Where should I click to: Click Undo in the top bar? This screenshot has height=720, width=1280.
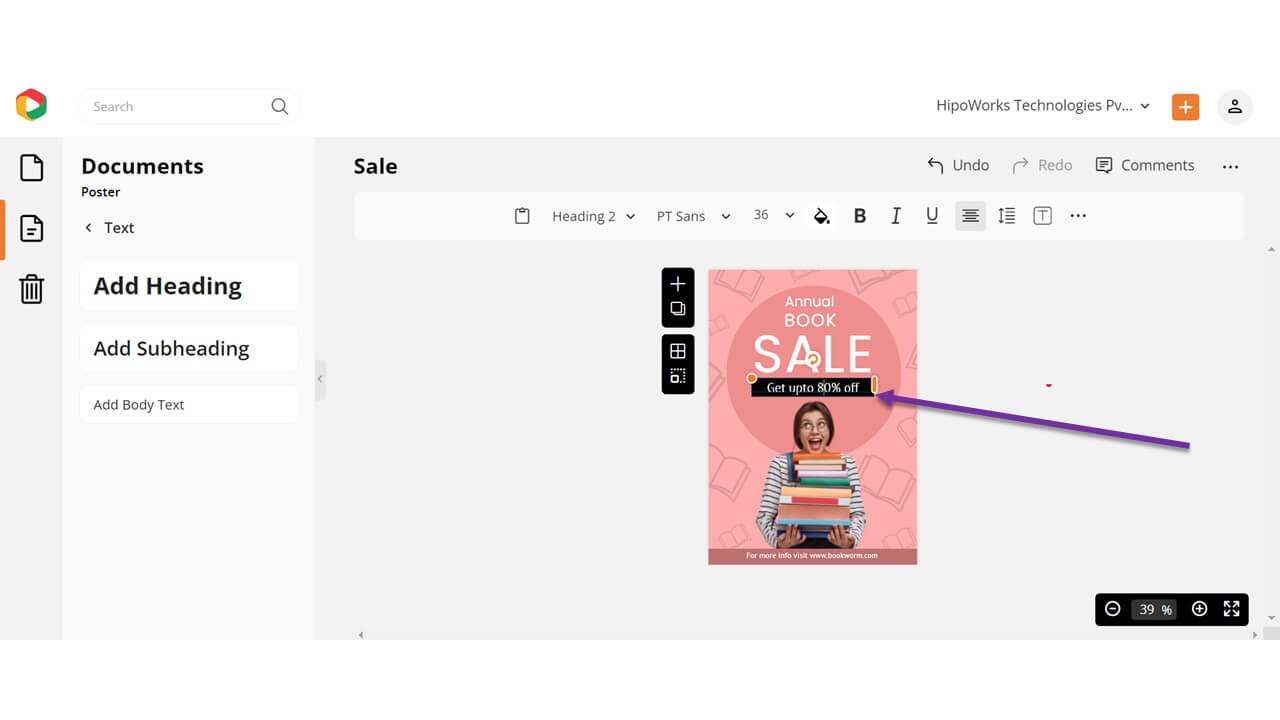[957, 165]
